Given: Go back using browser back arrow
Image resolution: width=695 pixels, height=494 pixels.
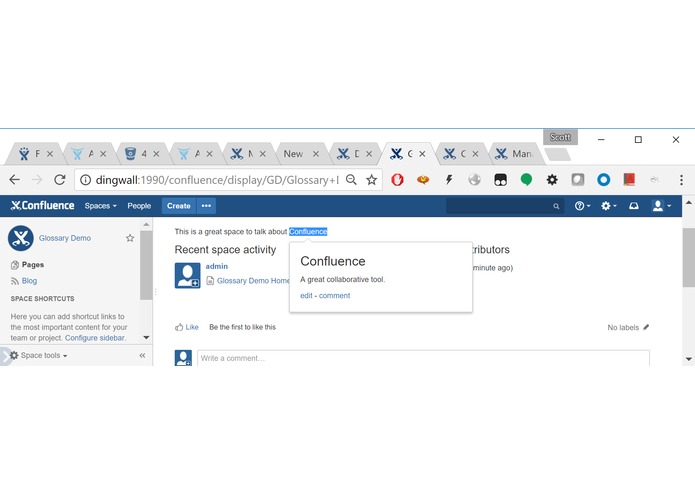Looking at the screenshot, I should [x=15, y=179].
